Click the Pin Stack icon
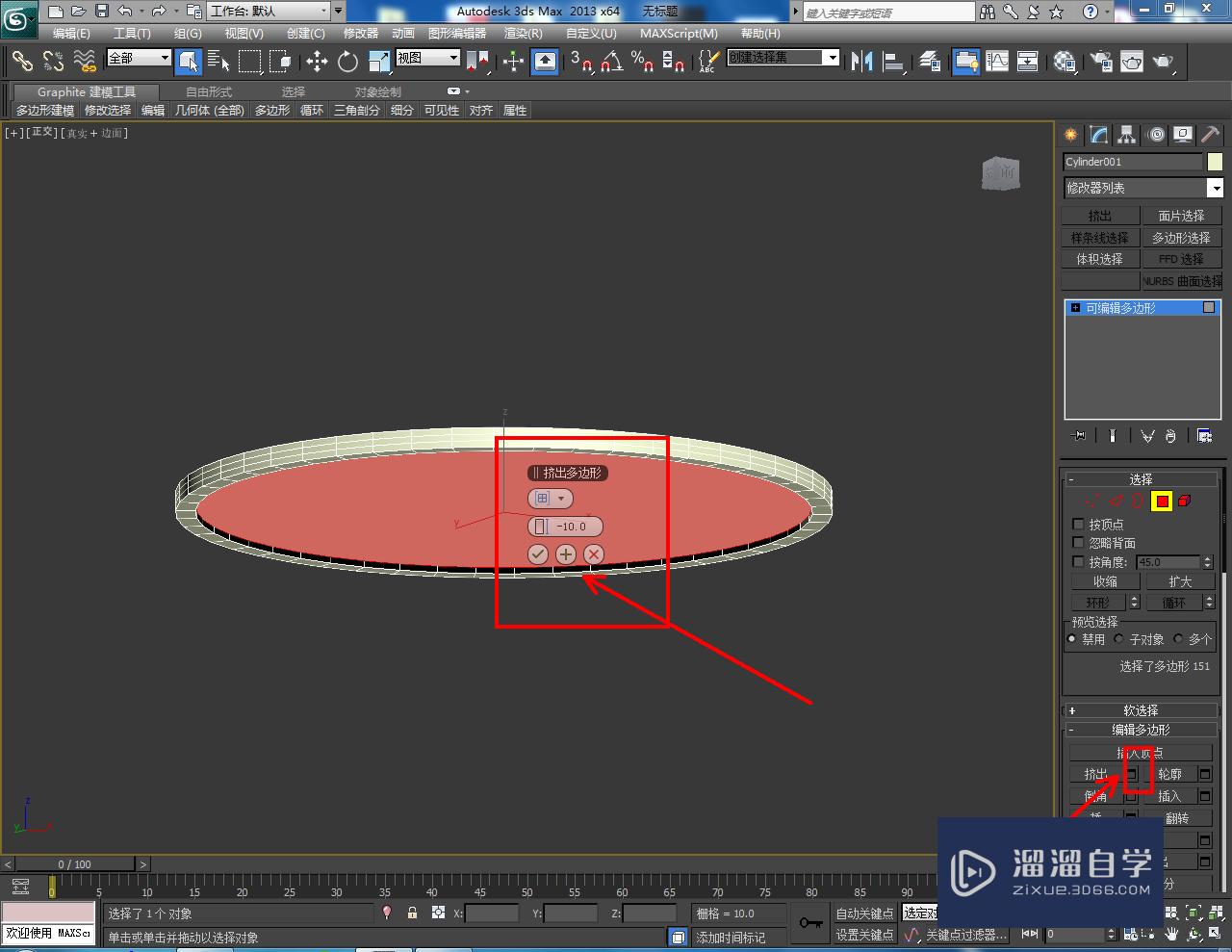 pyautogui.click(x=1080, y=436)
